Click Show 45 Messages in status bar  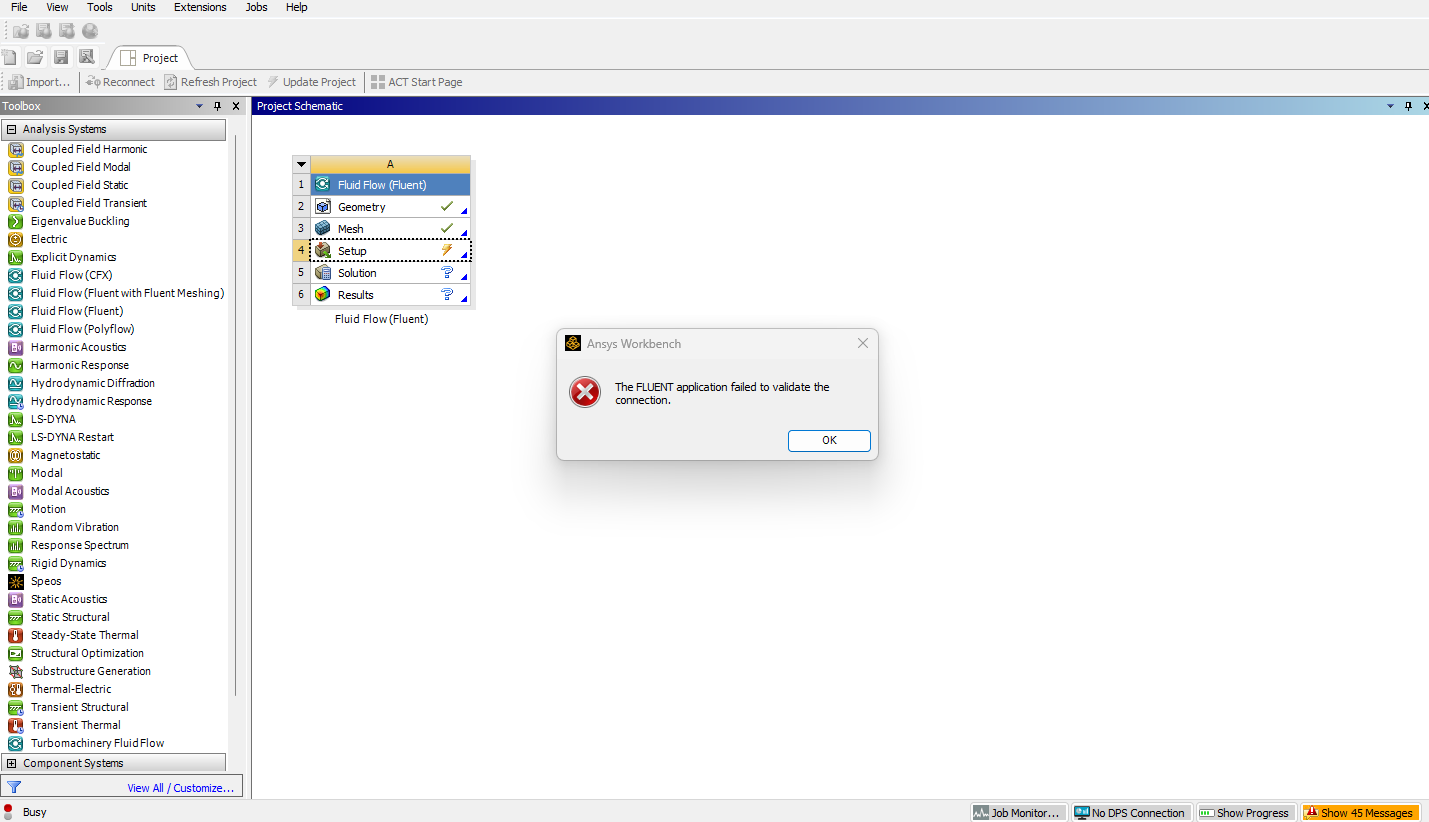tap(1359, 813)
